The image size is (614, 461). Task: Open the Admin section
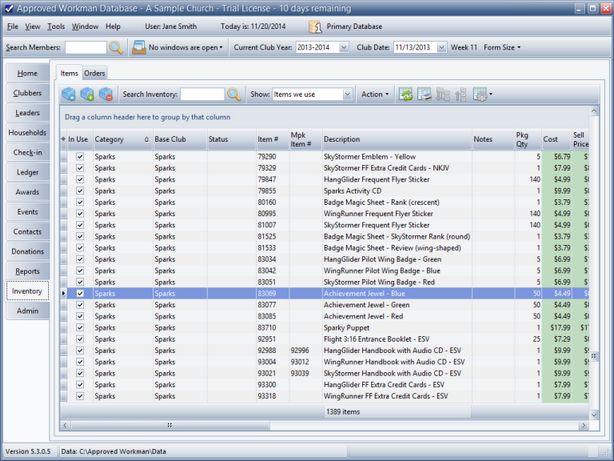point(27,311)
